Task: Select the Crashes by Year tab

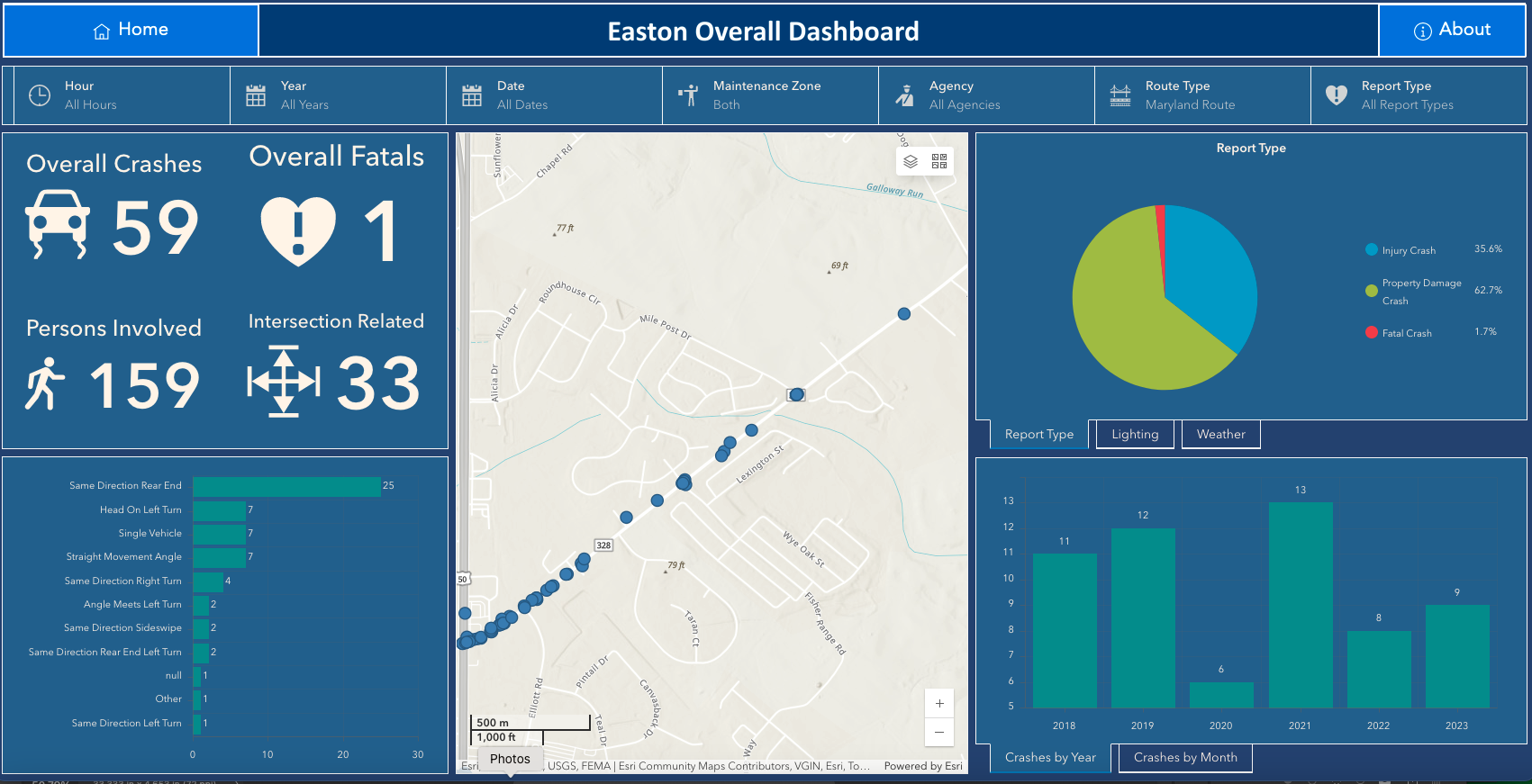Action: (1050, 758)
